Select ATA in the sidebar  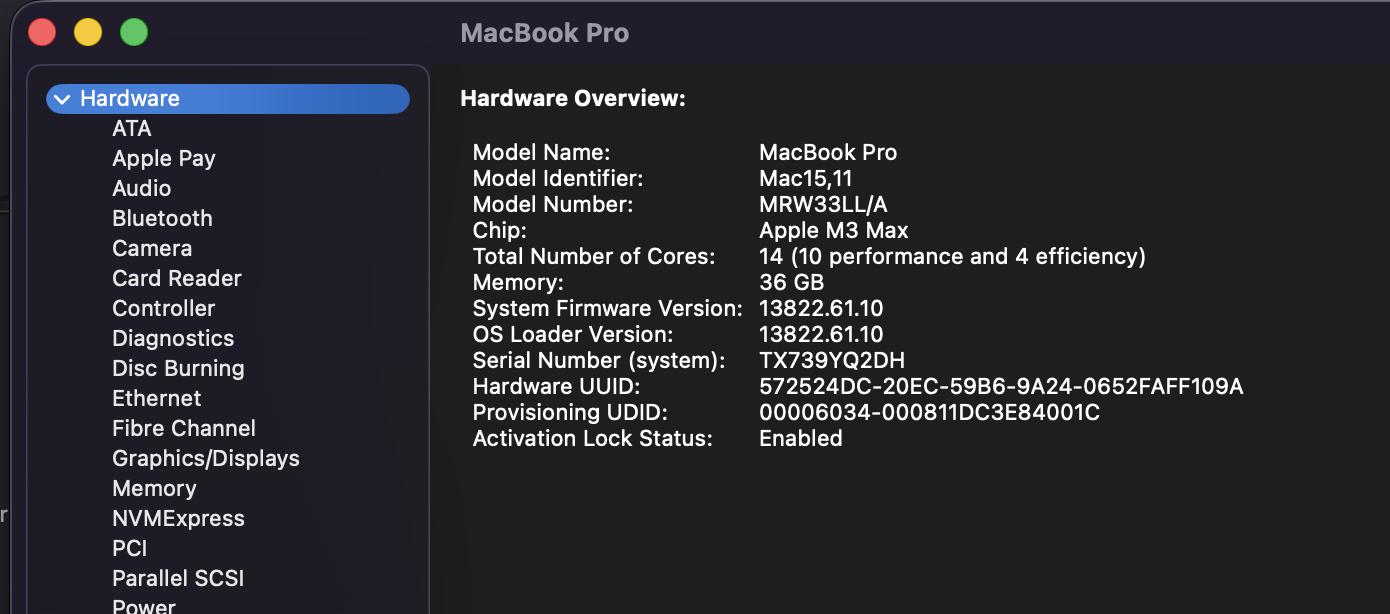click(x=131, y=129)
